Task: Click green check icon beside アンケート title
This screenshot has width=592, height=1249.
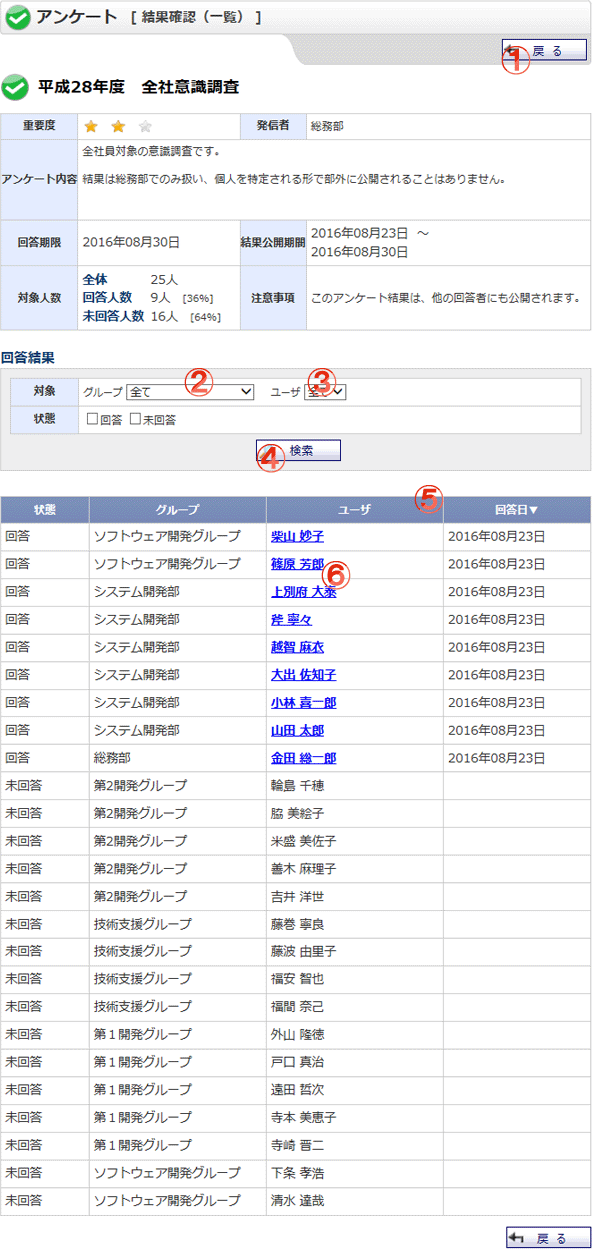Action: click(17, 17)
